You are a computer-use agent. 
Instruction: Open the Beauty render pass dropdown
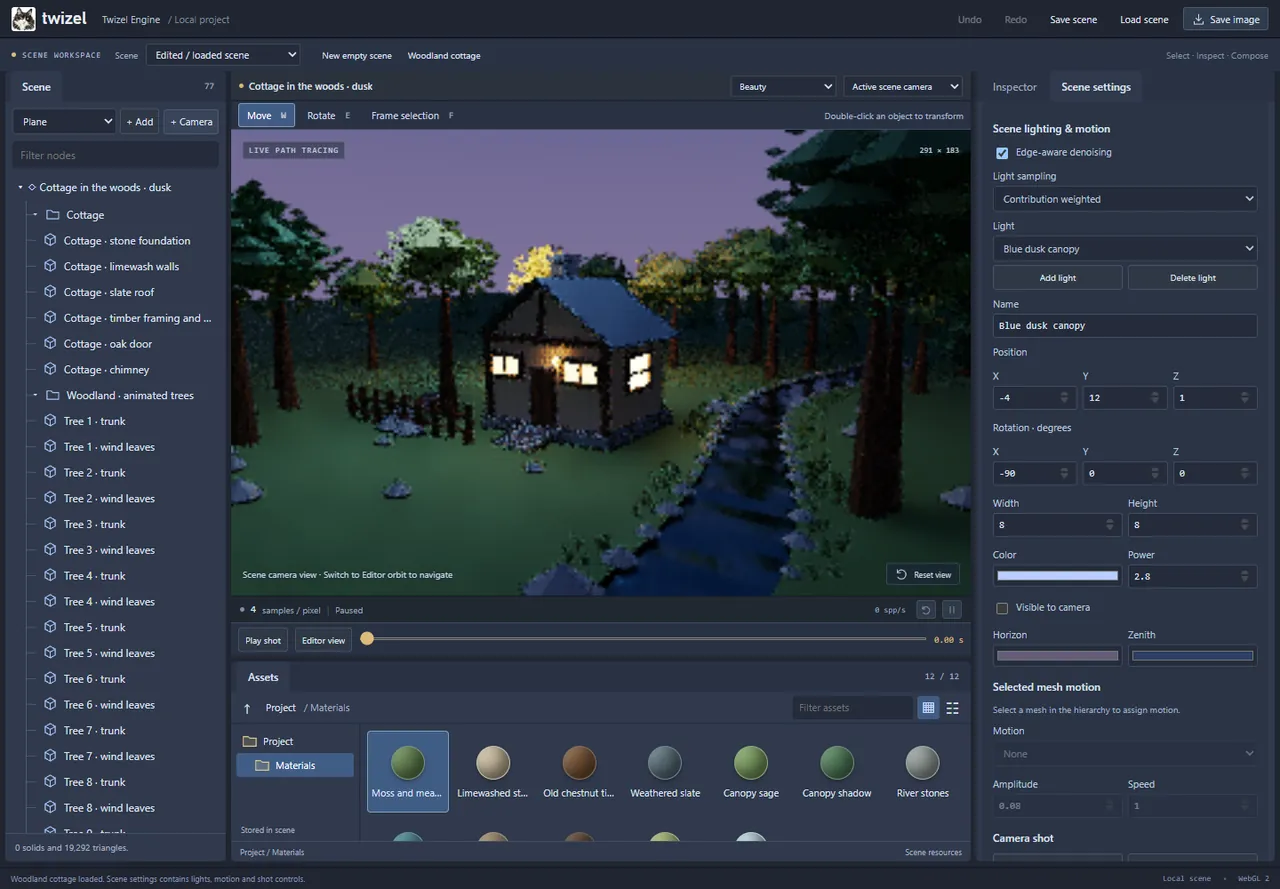point(783,87)
